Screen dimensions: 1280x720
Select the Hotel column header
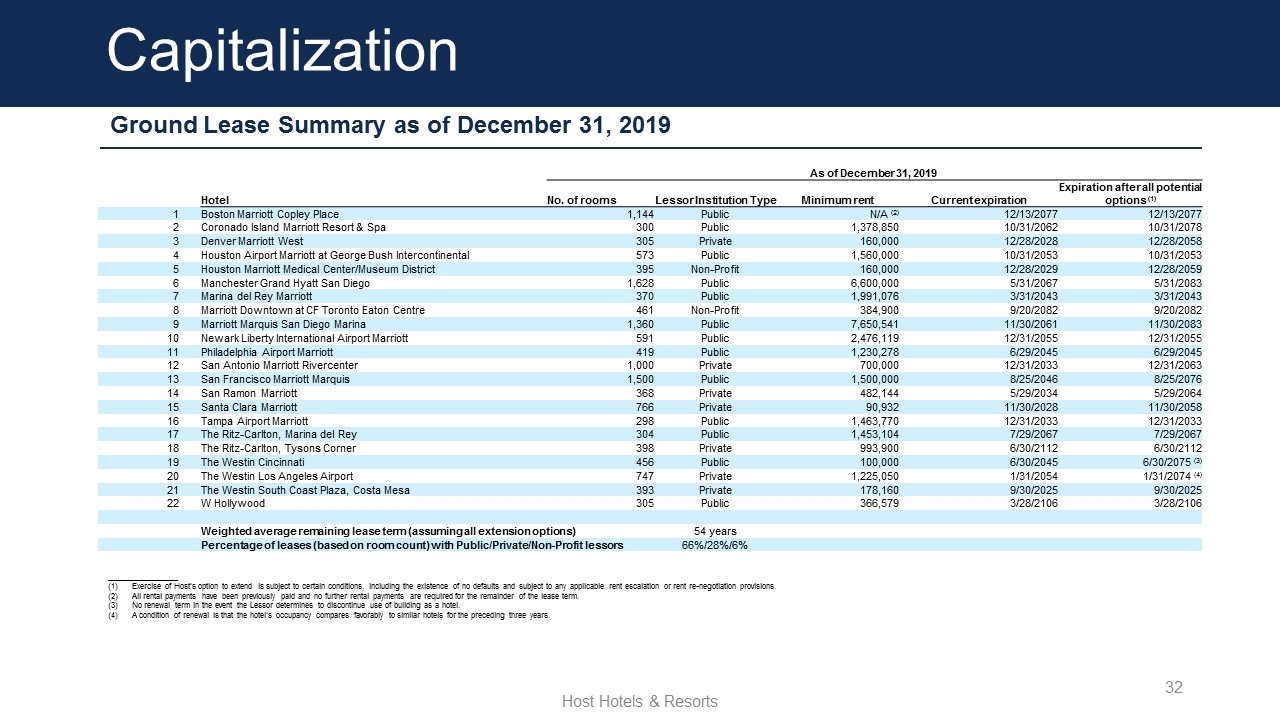215,201
